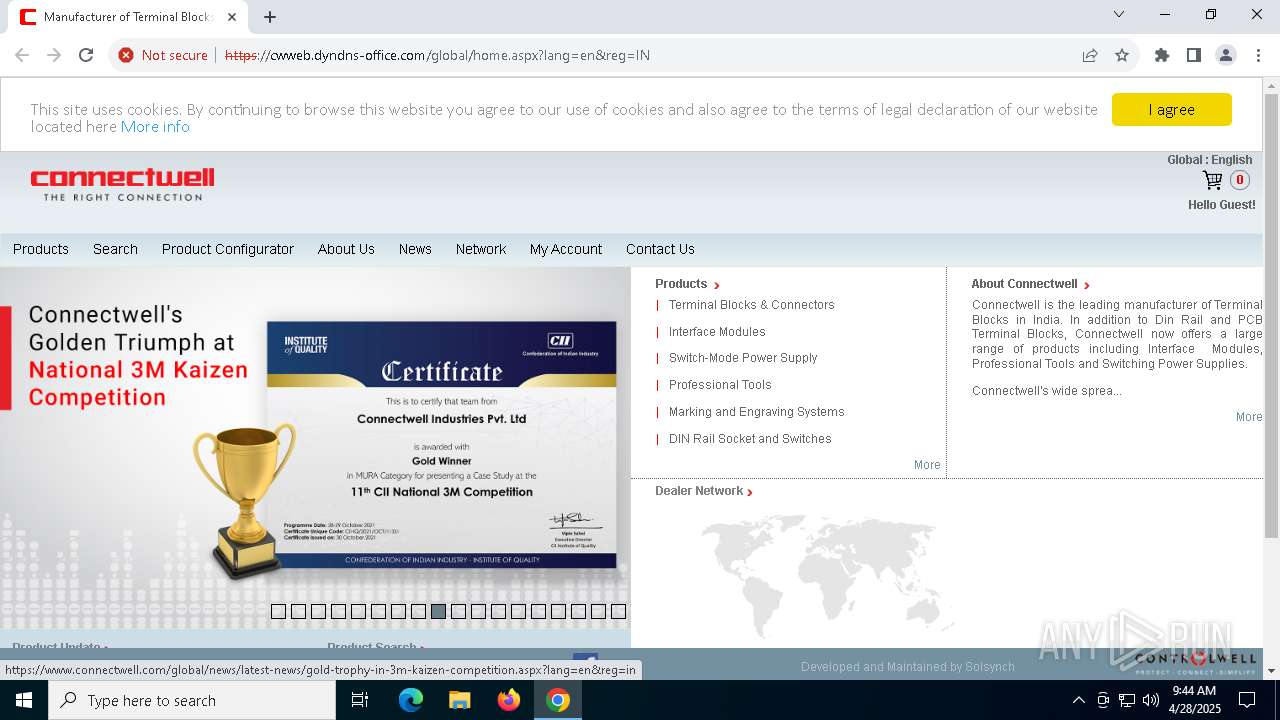The width and height of the screenshot is (1280, 720).
Task: Click the cart item count badge
Action: [1240, 180]
